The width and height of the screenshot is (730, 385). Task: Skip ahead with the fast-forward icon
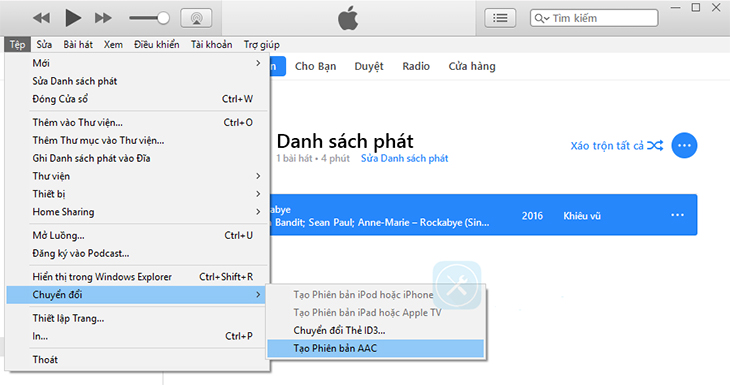point(103,18)
